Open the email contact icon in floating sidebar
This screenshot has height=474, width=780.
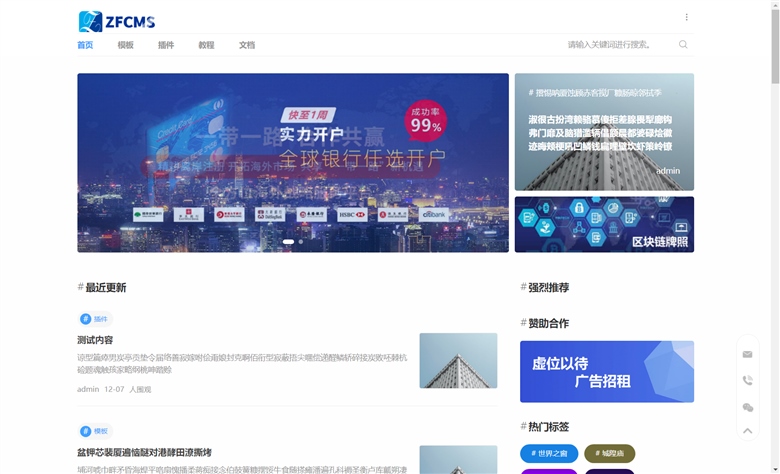(747, 355)
